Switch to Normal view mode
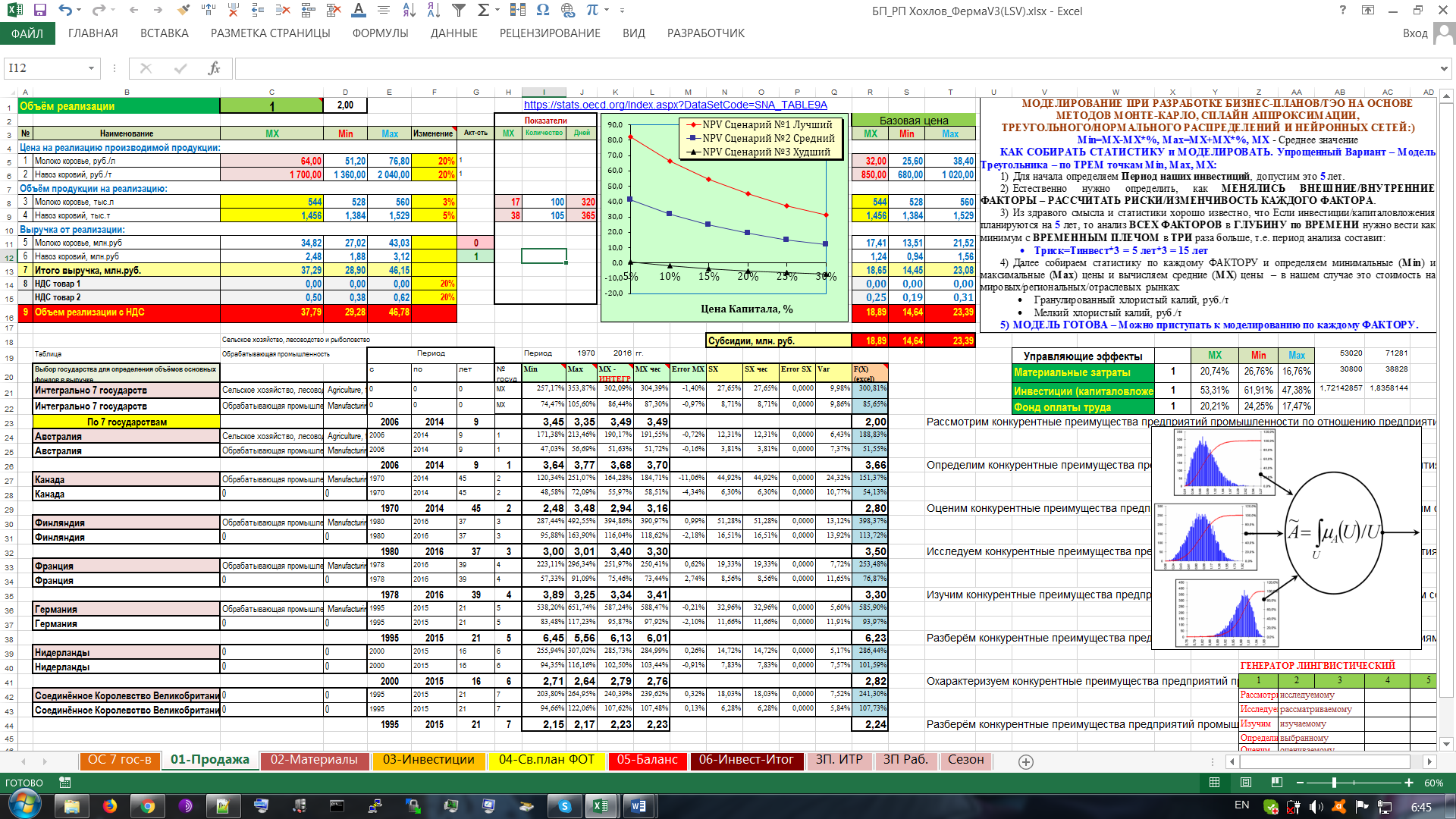1456x819 pixels. pyautogui.click(x=1214, y=783)
